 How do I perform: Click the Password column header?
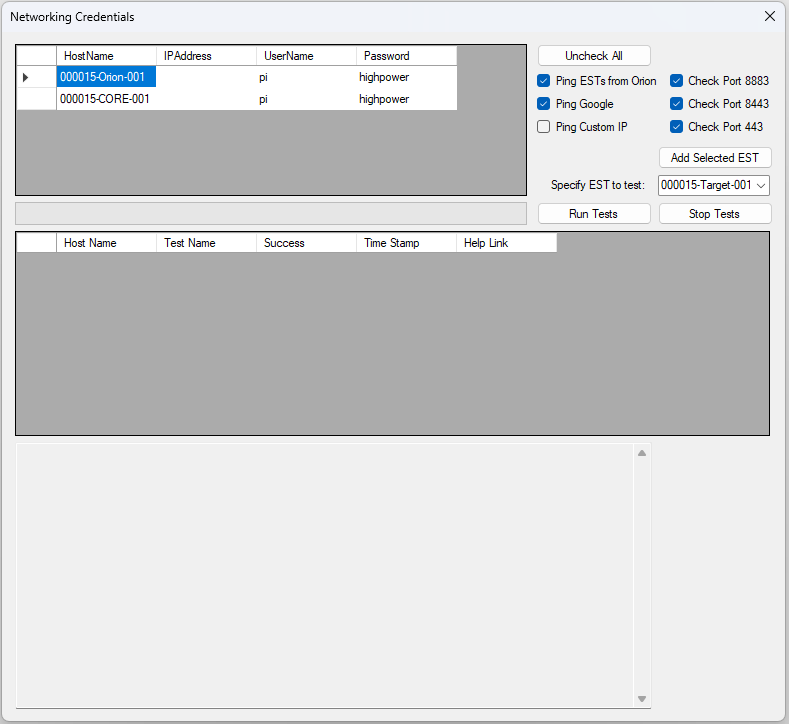point(406,56)
